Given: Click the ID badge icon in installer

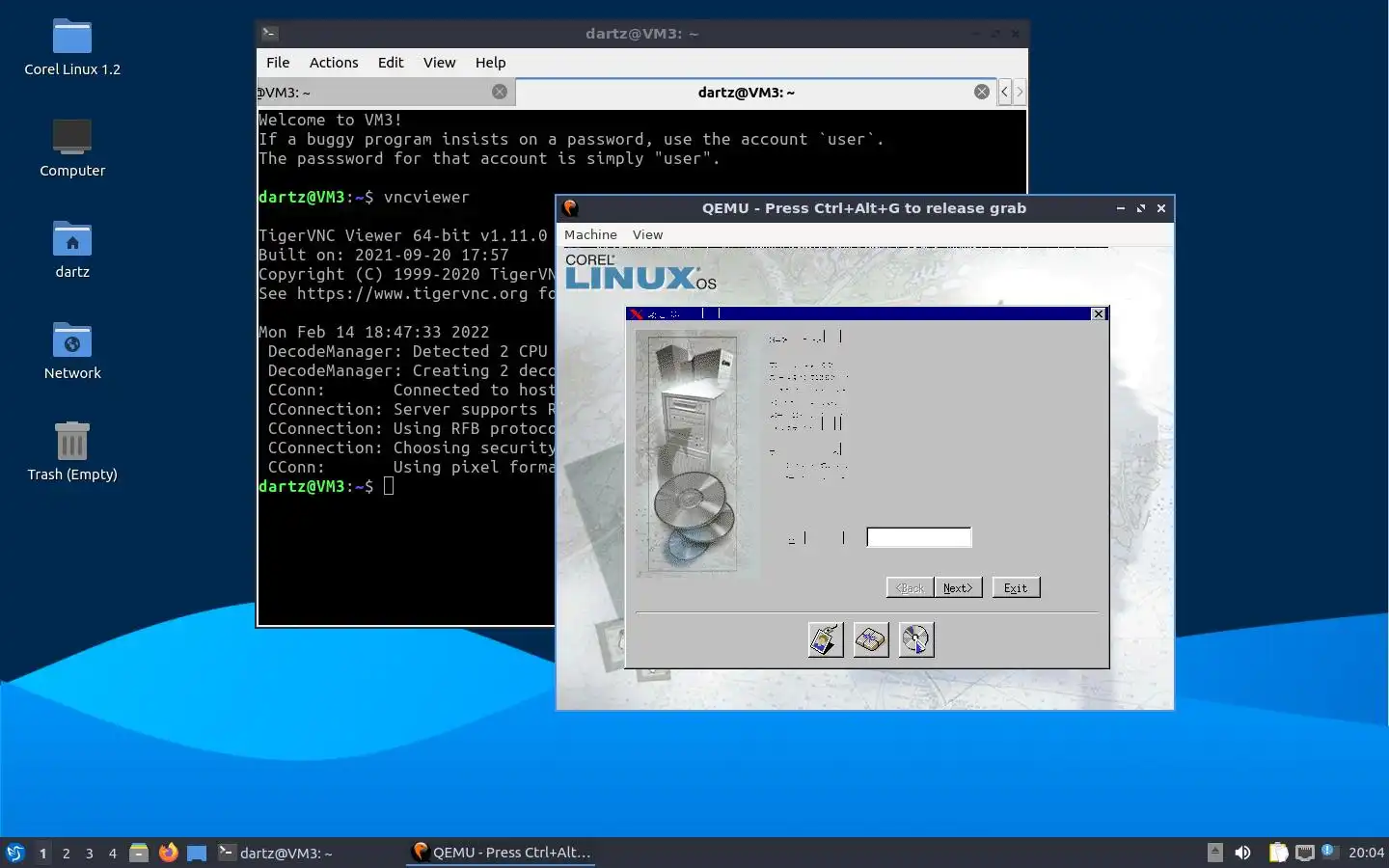Looking at the screenshot, I should 825,639.
